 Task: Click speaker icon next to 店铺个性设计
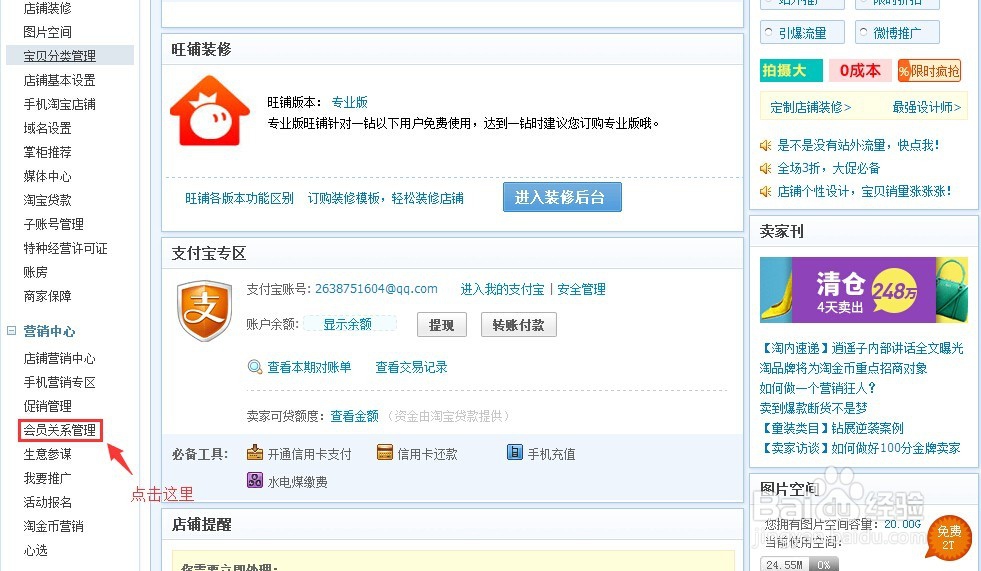point(765,191)
